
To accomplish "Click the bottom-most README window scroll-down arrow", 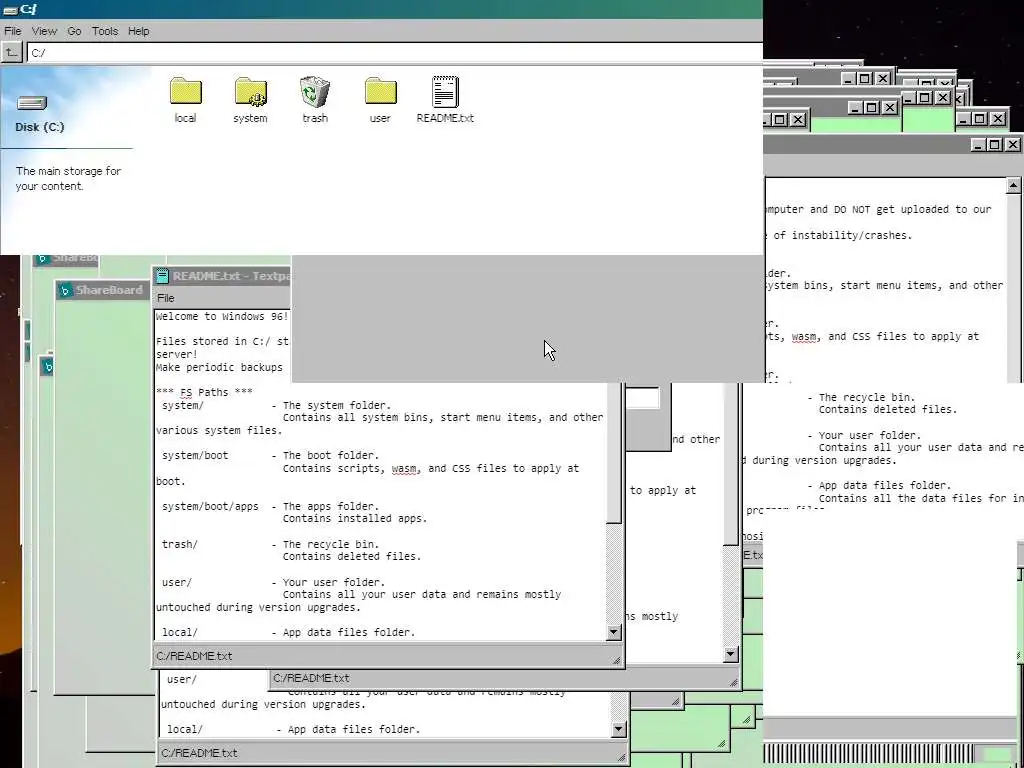I will (x=618, y=729).
